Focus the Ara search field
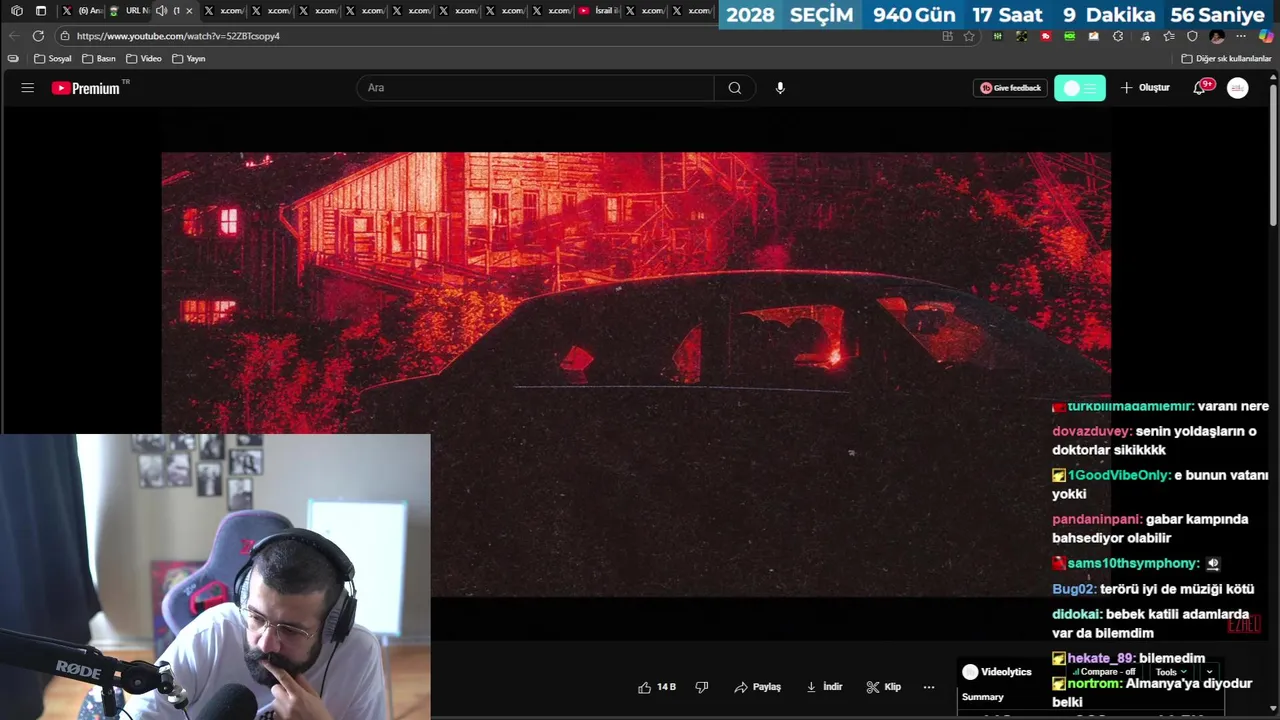Viewport: 1280px width, 720px height. pyautogui.click(x=535, y=88)
